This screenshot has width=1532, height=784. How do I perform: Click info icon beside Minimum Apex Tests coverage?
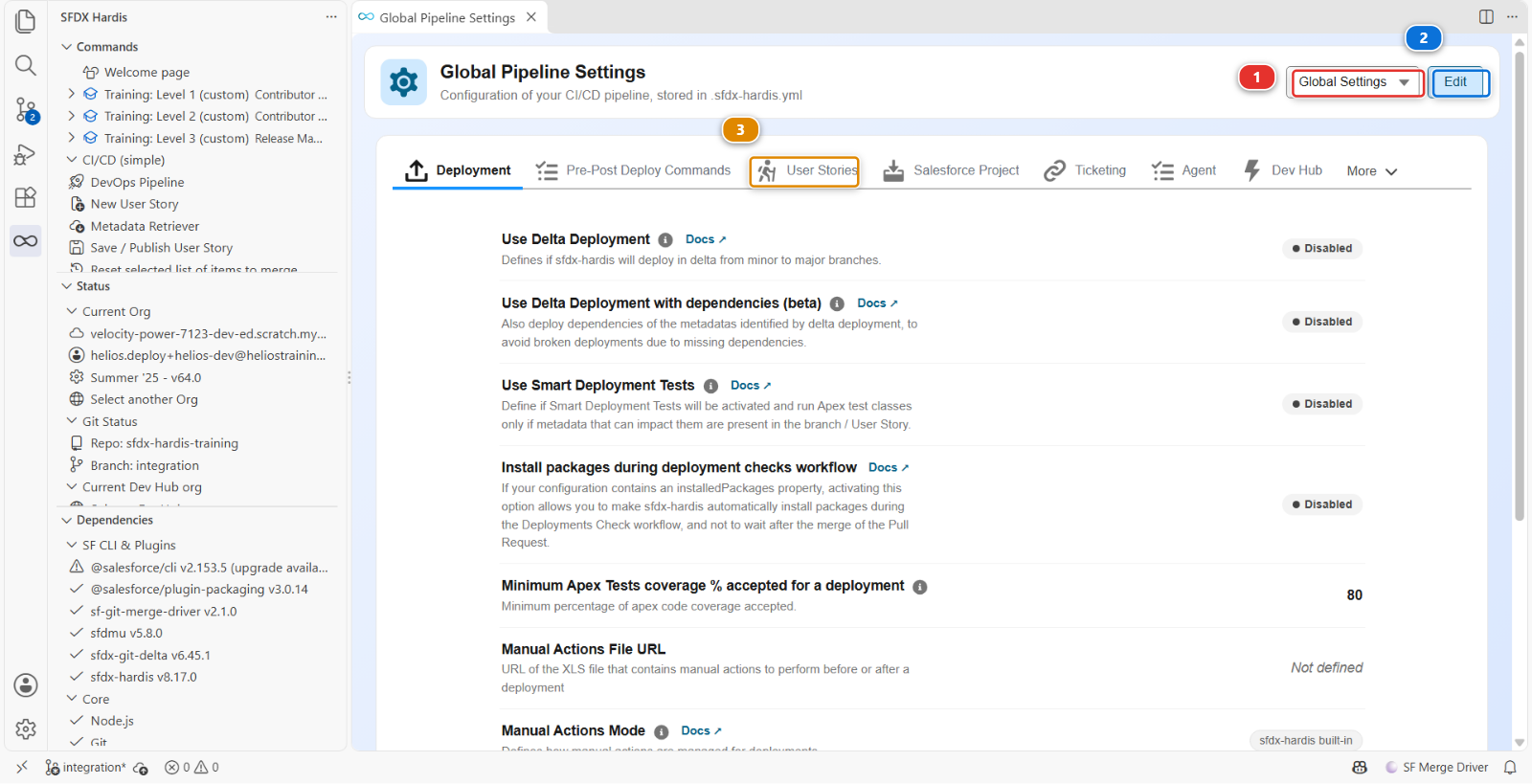tap(919, 587)
